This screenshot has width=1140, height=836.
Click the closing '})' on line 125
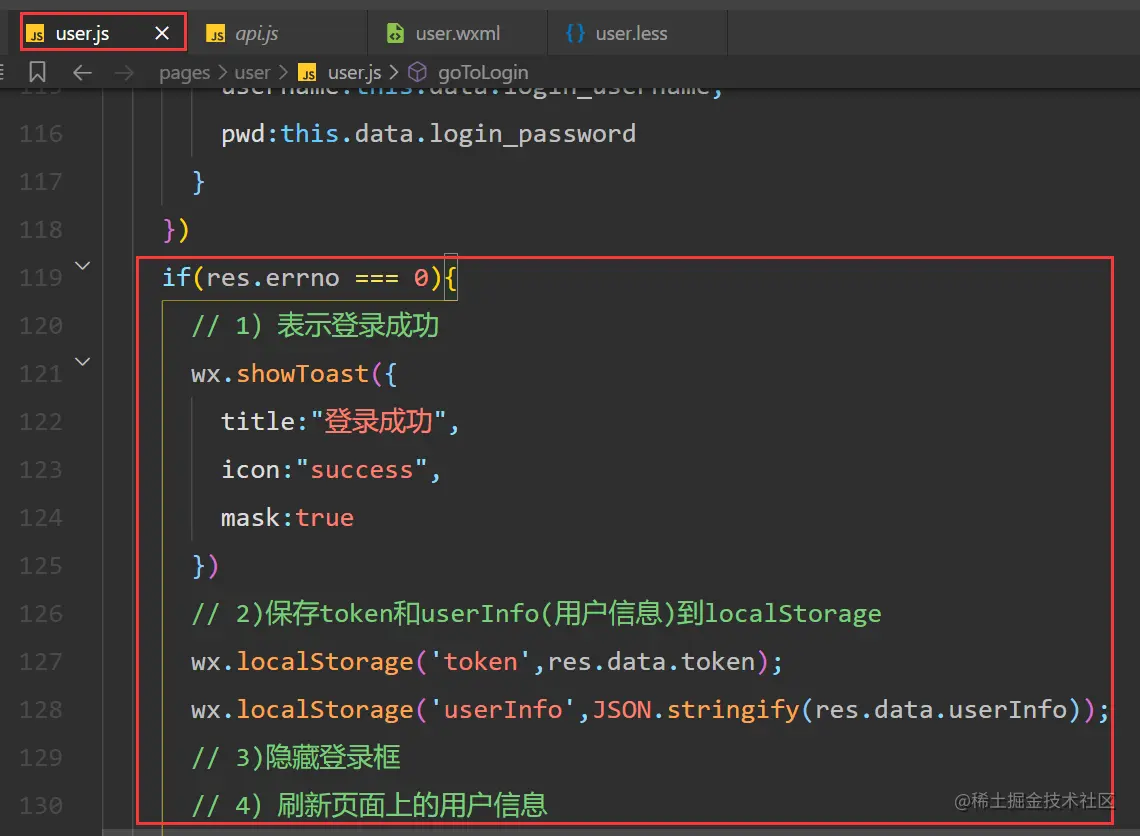click(x=205, y=566)
